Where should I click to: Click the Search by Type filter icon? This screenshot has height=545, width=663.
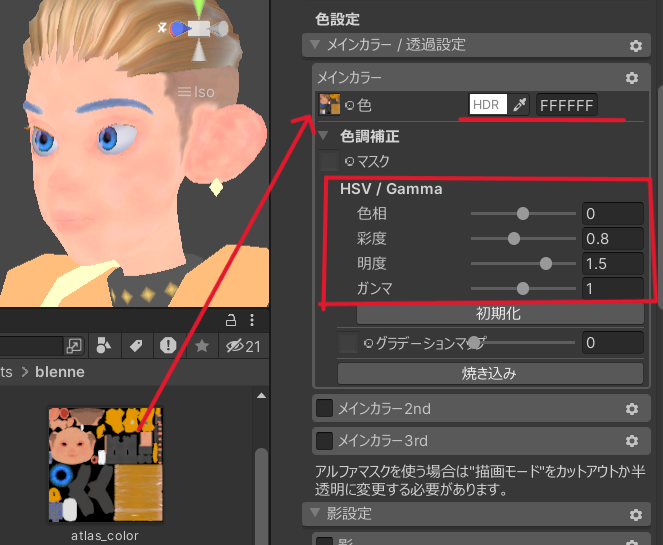pos(102,346)
